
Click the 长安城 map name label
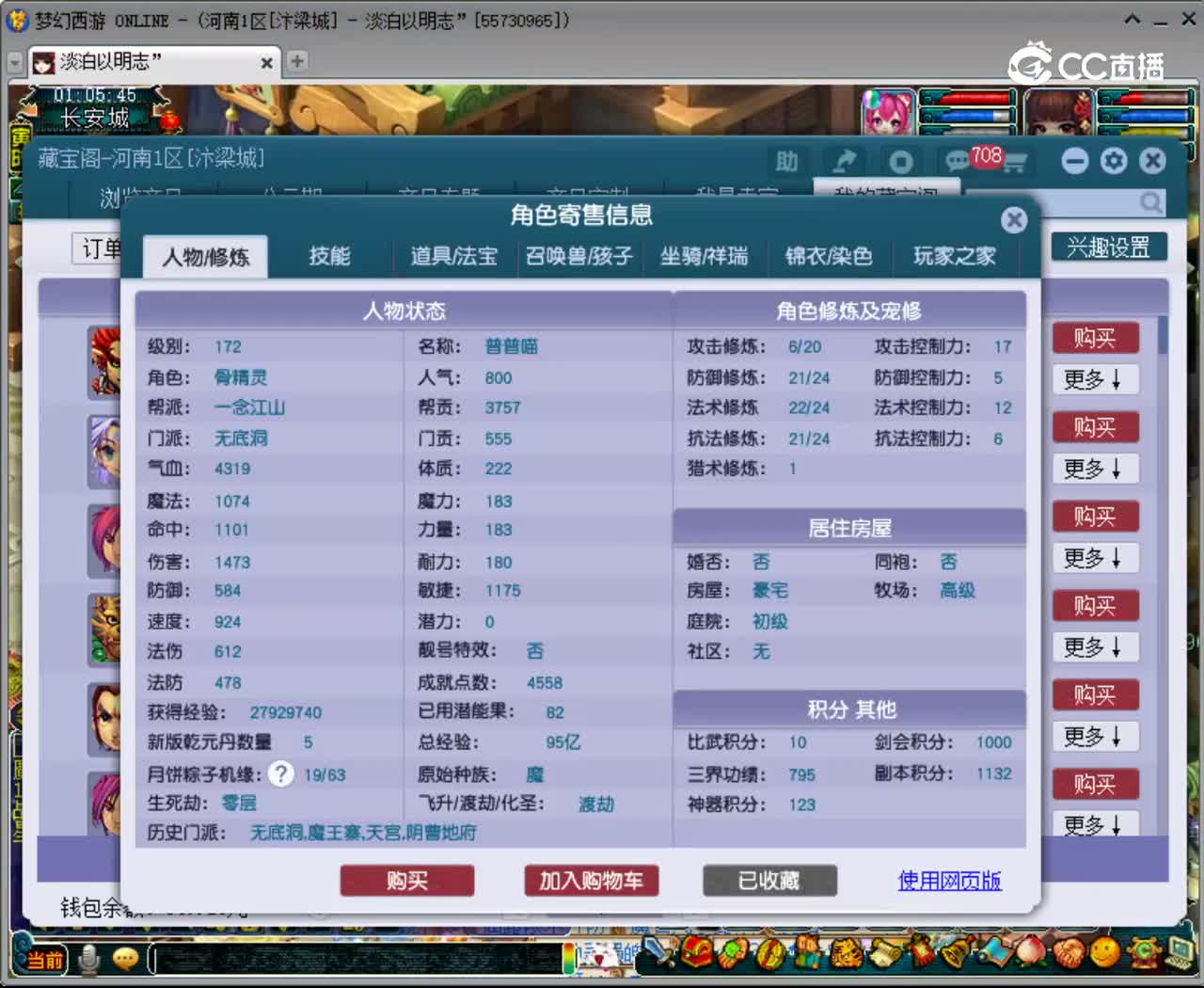94,119
